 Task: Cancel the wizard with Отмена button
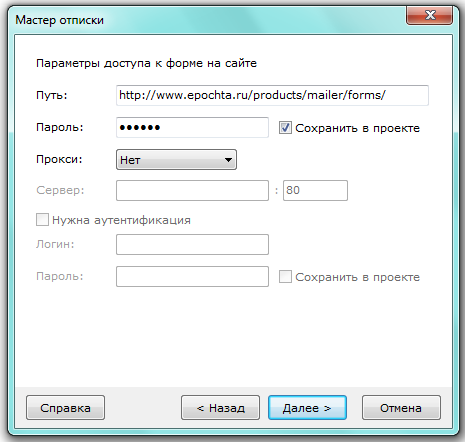click(x=401, y=408)
